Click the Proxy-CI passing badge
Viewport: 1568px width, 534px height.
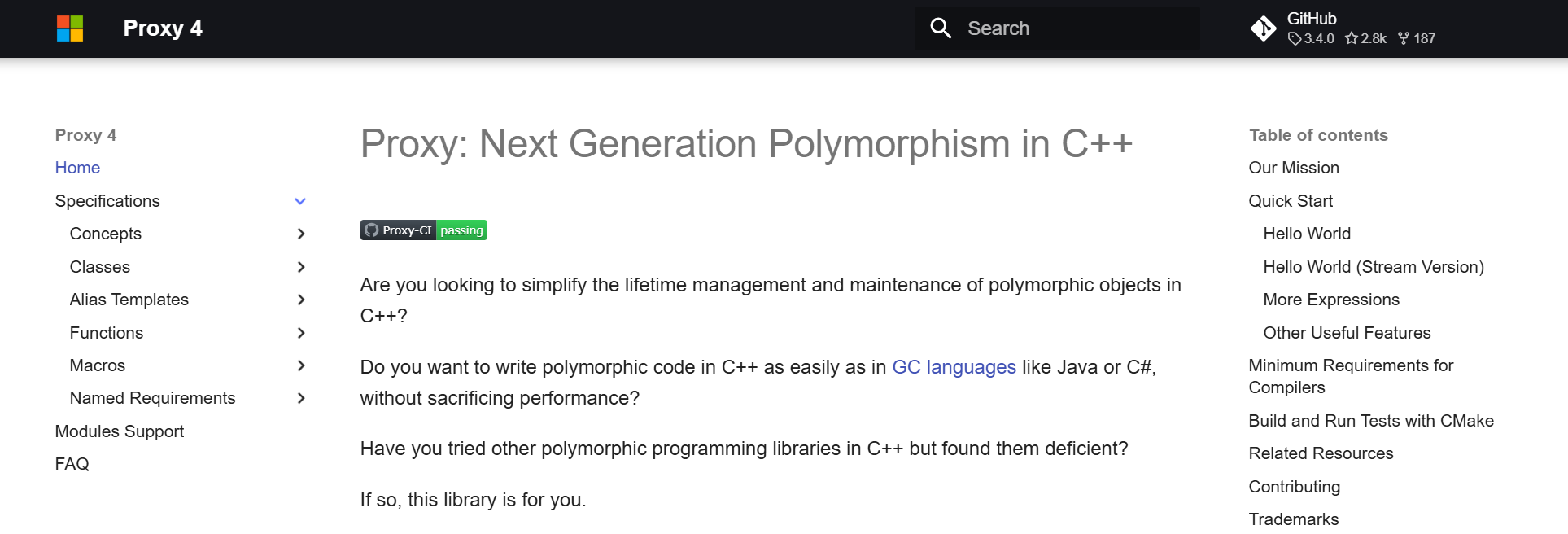coord(424,230)
